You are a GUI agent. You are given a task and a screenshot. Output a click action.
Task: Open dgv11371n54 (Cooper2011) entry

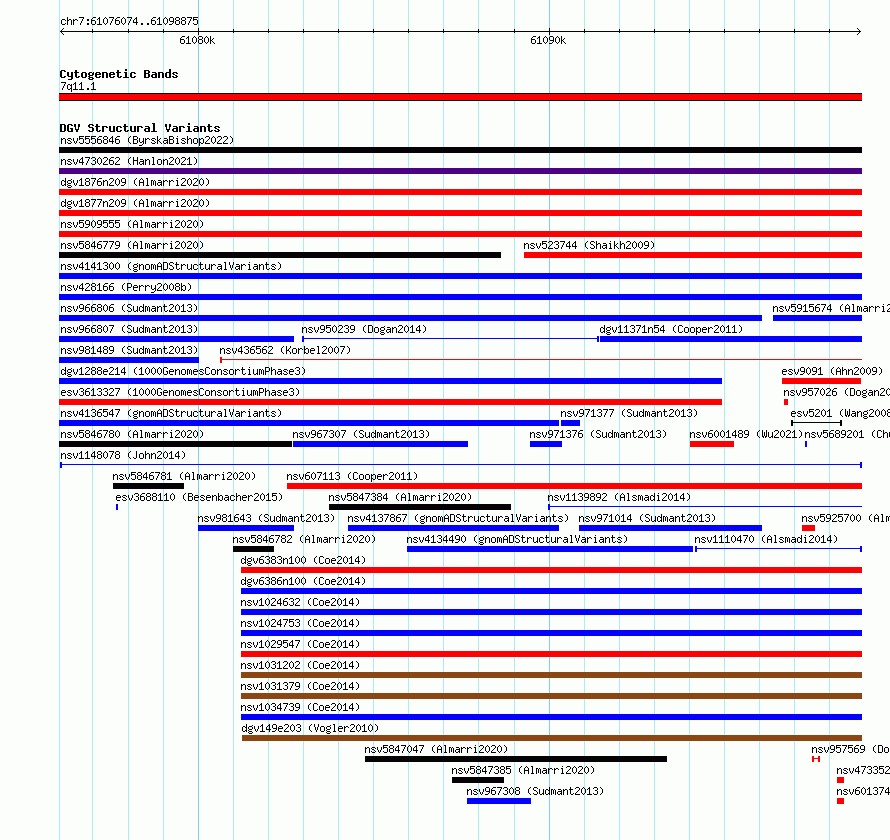(x=671, y=329)
